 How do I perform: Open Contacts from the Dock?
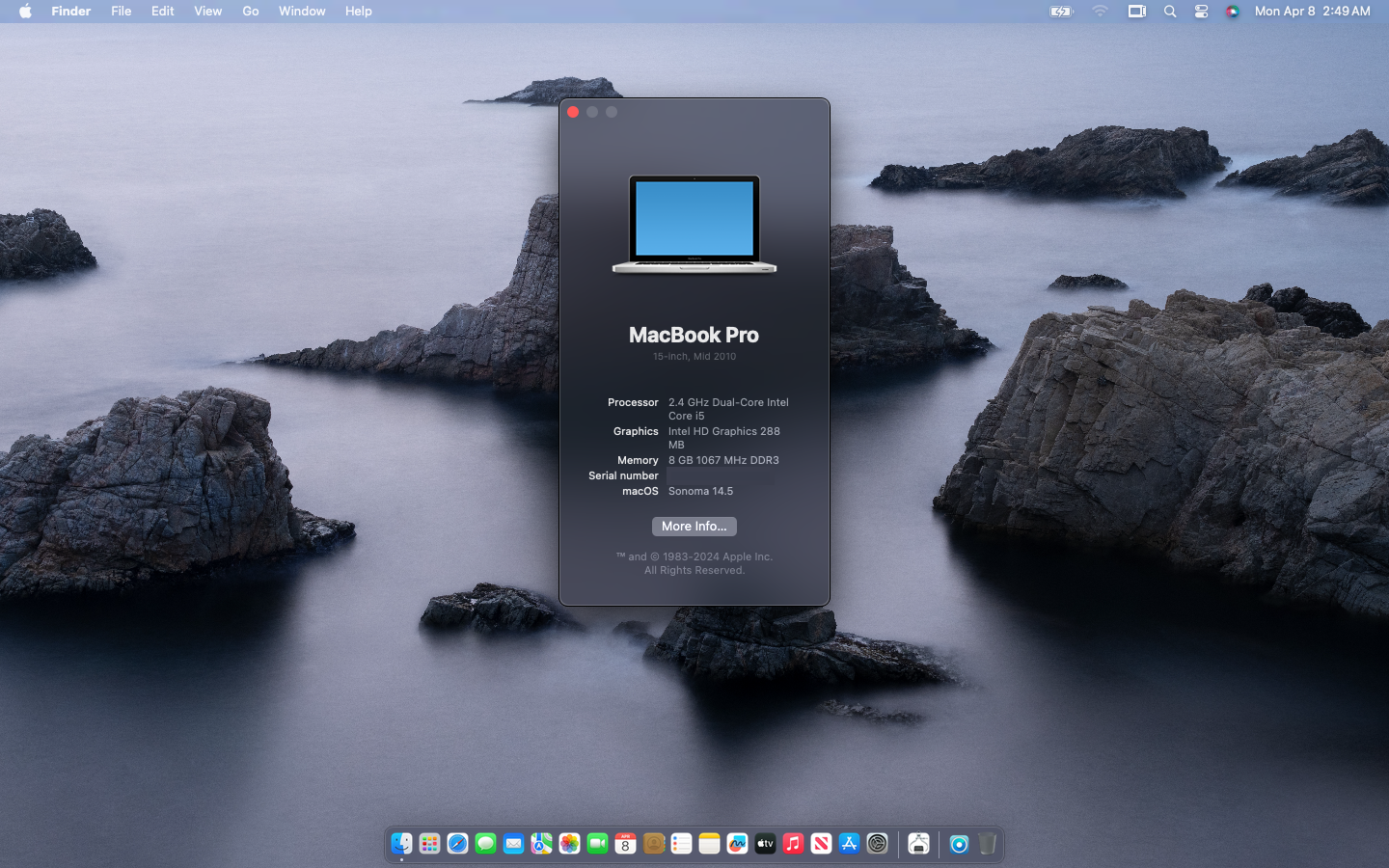point(654,844)
